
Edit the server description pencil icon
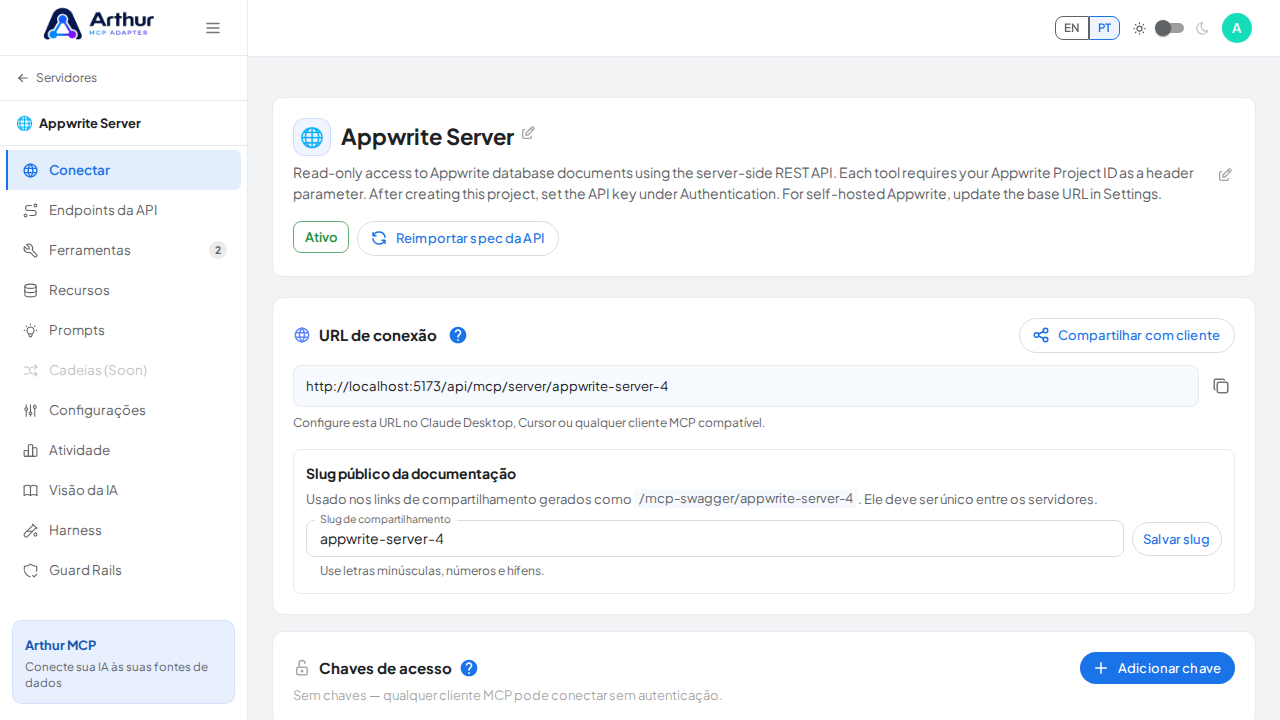(1225, 175)
